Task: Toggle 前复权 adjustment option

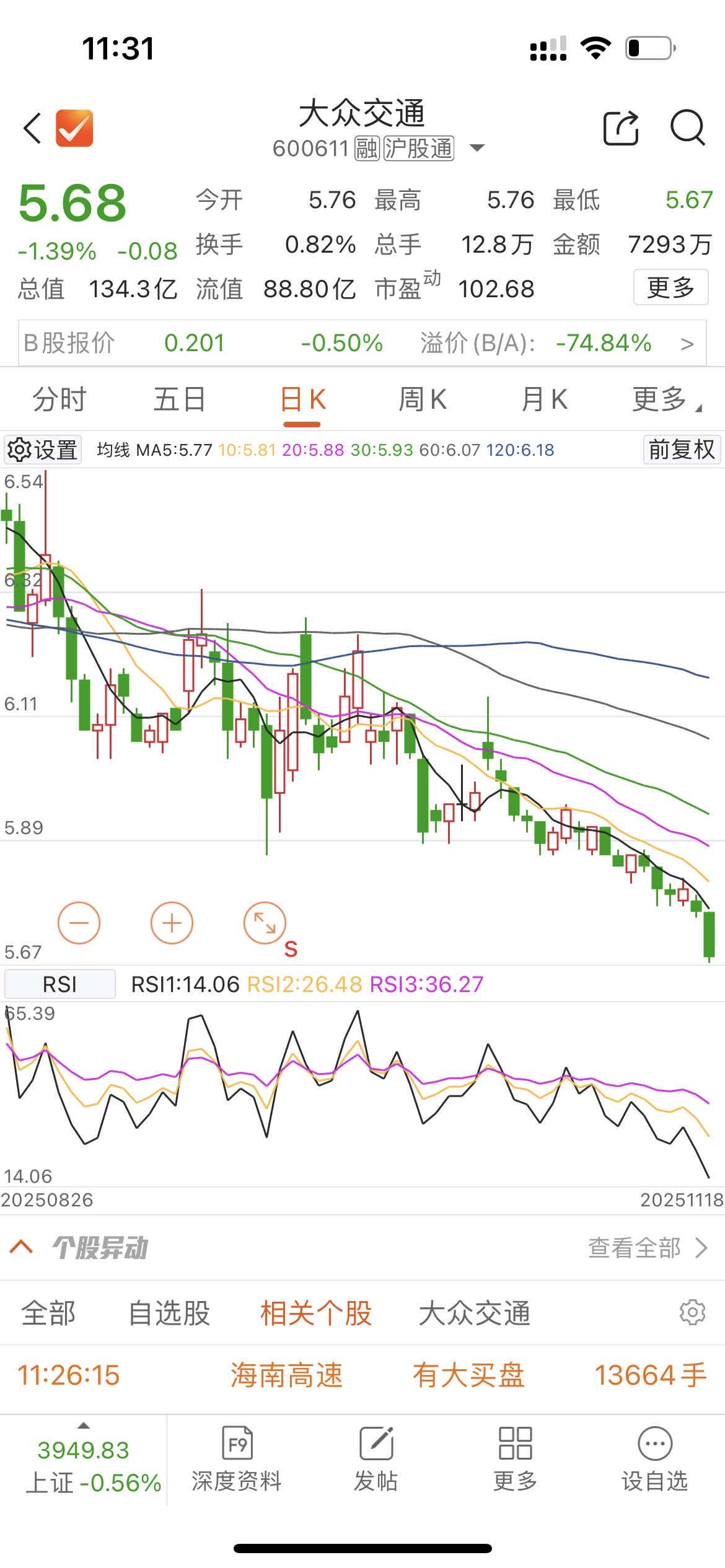Action: pyautogui.click(x=682, y=450)
